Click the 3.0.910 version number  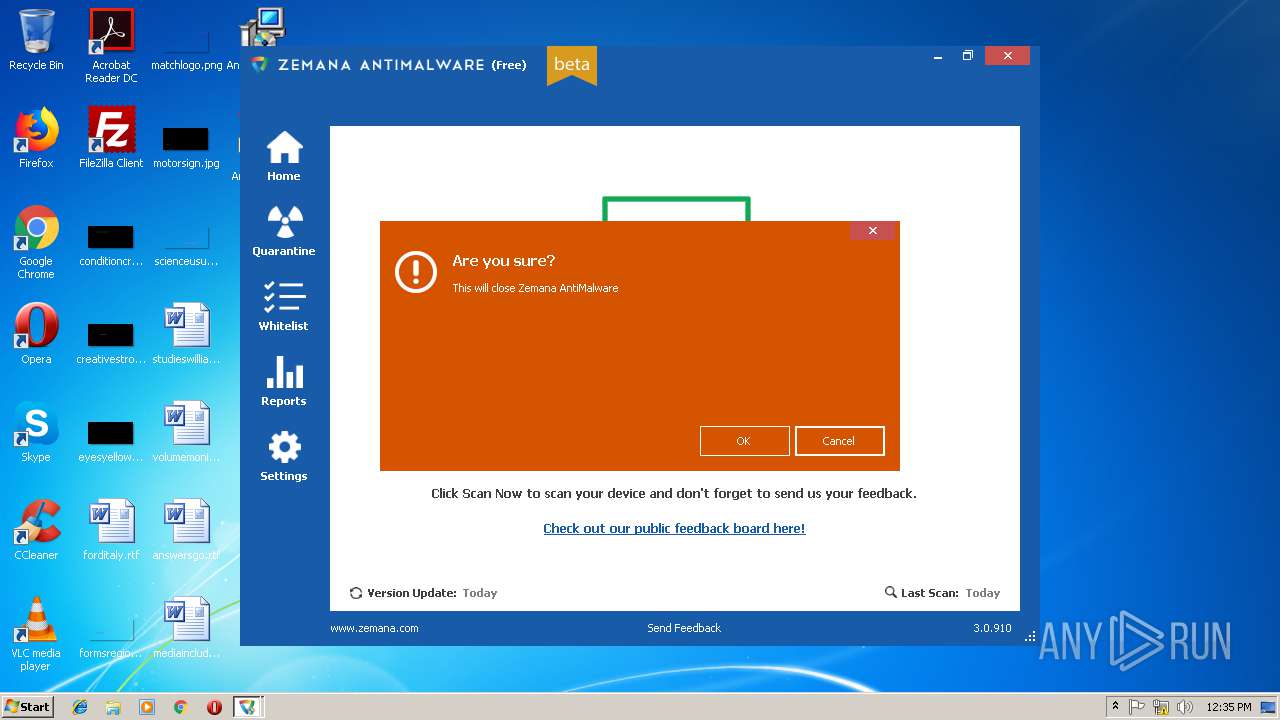[x=992, y=628]
